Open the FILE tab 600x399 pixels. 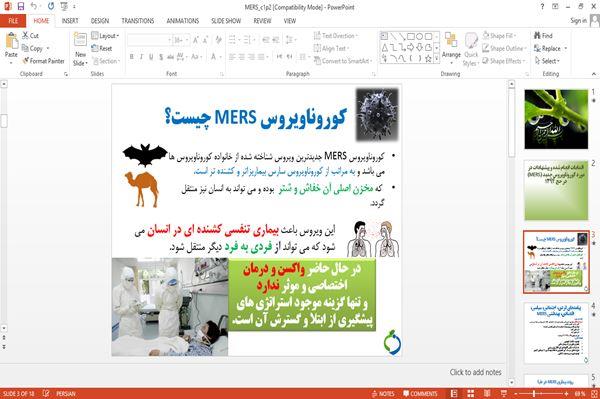tap(13, 21)
